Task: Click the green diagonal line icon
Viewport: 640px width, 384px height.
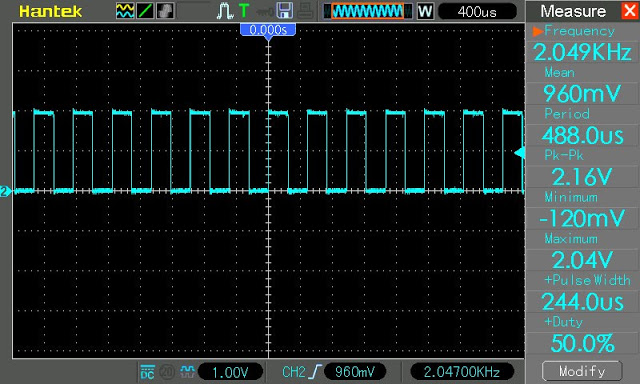Action: coord(145,11)
